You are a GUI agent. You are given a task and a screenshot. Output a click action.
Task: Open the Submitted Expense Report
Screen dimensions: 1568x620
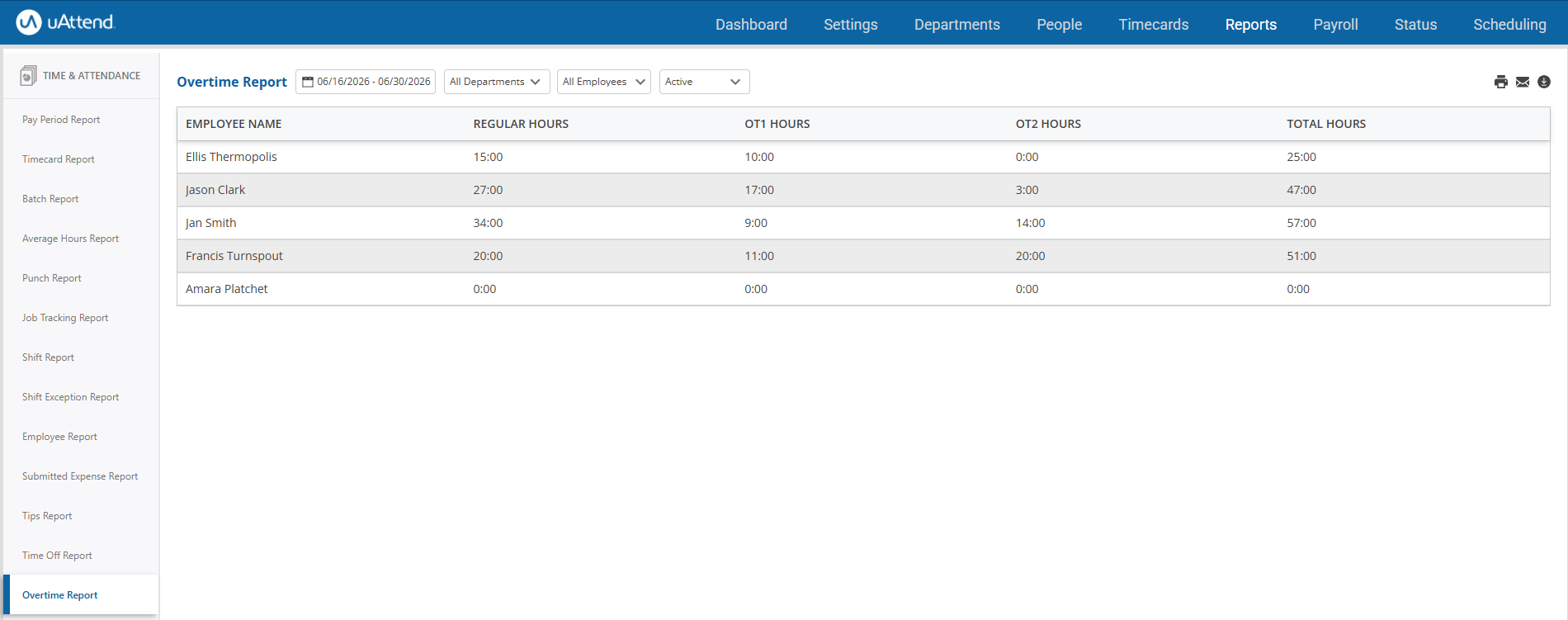(x=80, y=476)
